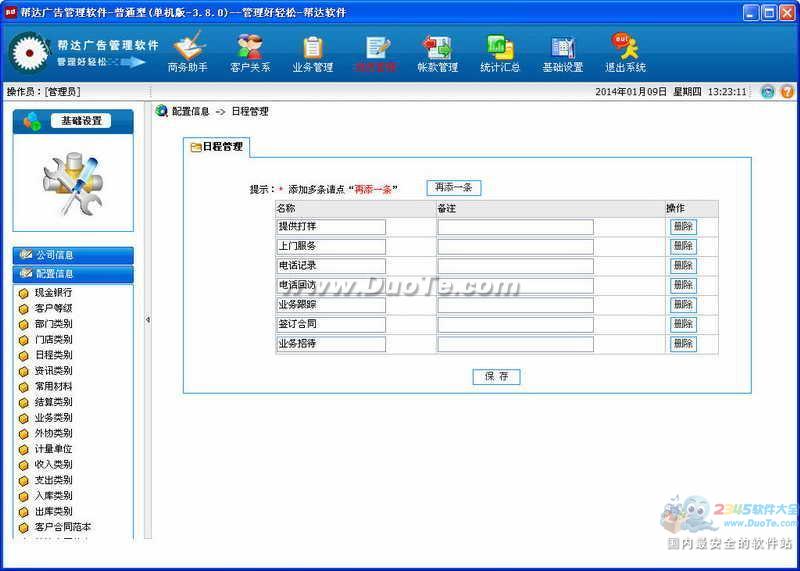The image size is (800, 571).
Task: Click the orange help icon in status bar
Action: [x=787, y=91]
